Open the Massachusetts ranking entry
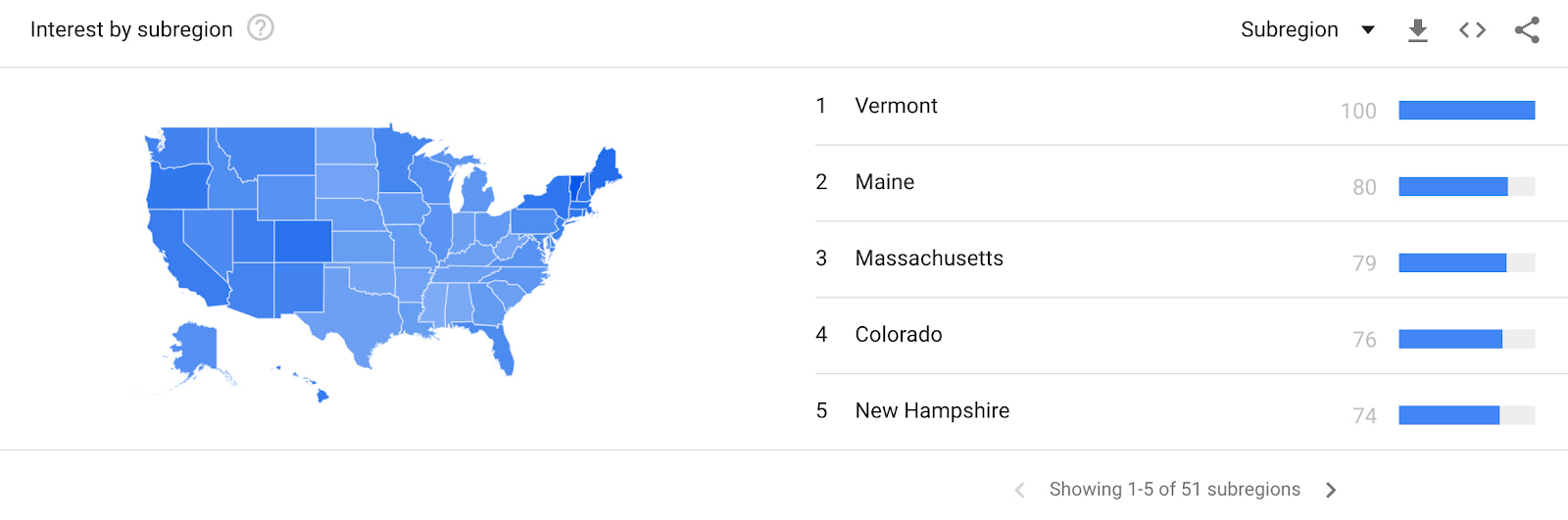Image resolution: width=1568 pixels, height=520 pixels. (928, 259)
